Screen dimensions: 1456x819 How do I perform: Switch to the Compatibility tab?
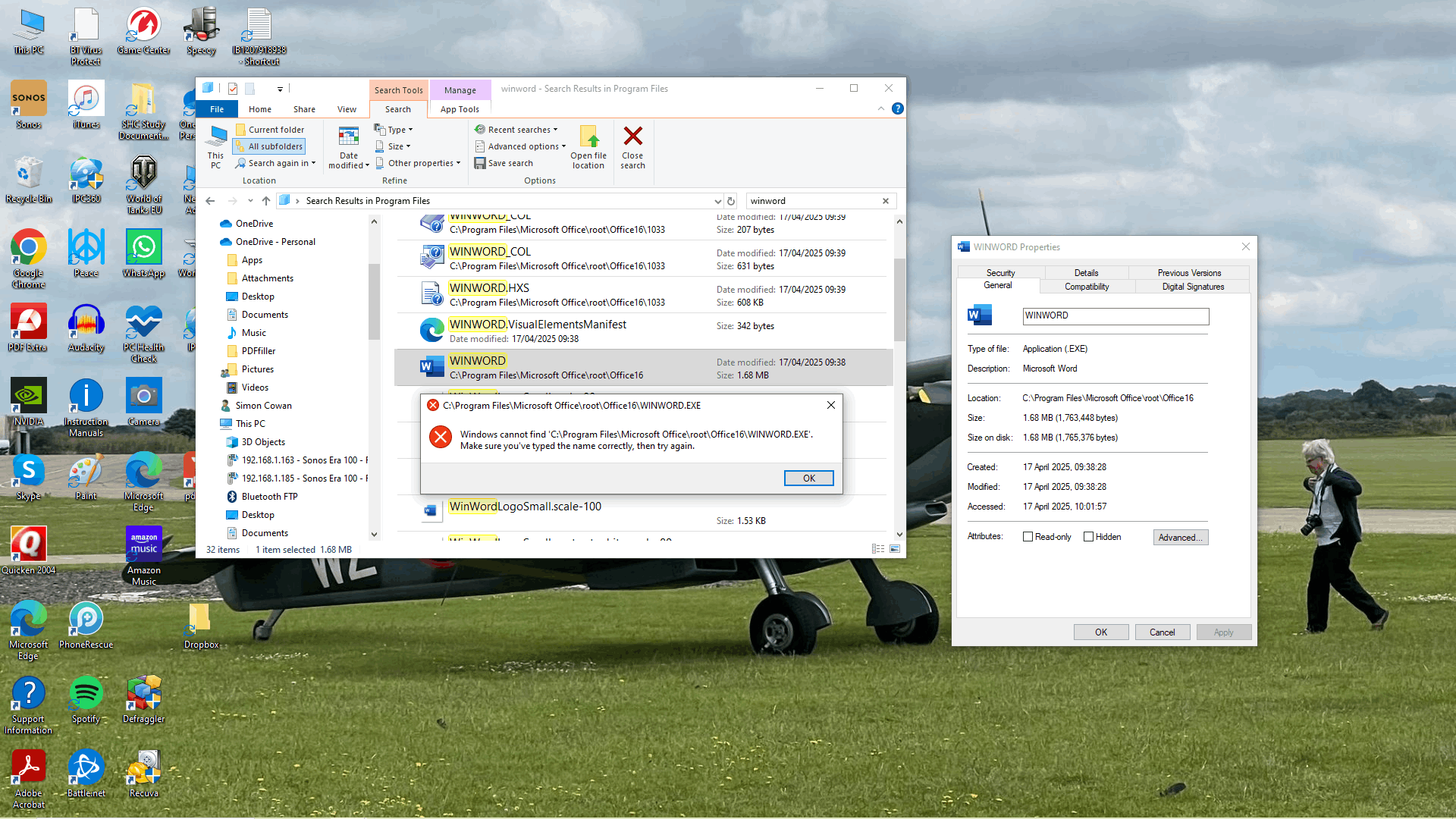pyautogui.click(x=1086, y=287)
